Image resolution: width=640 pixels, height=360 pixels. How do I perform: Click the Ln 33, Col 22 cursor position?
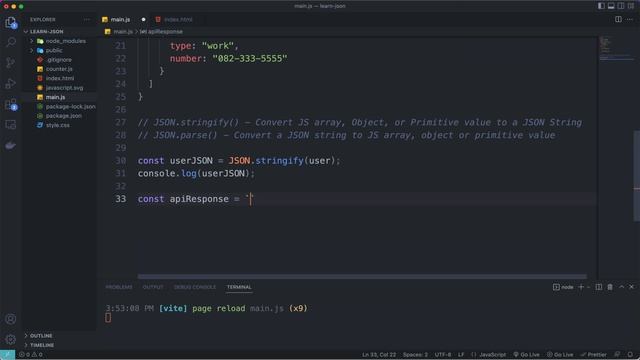click(379, 355)
